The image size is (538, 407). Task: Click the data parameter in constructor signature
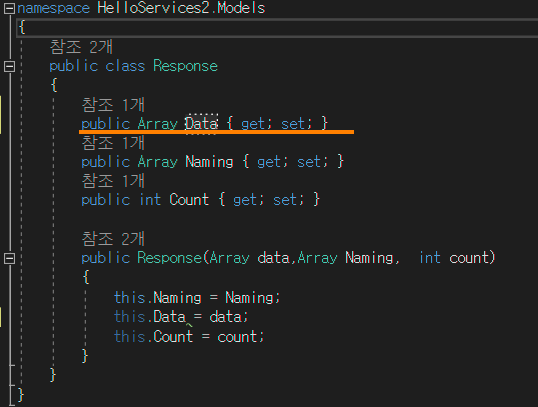[273, 258]
